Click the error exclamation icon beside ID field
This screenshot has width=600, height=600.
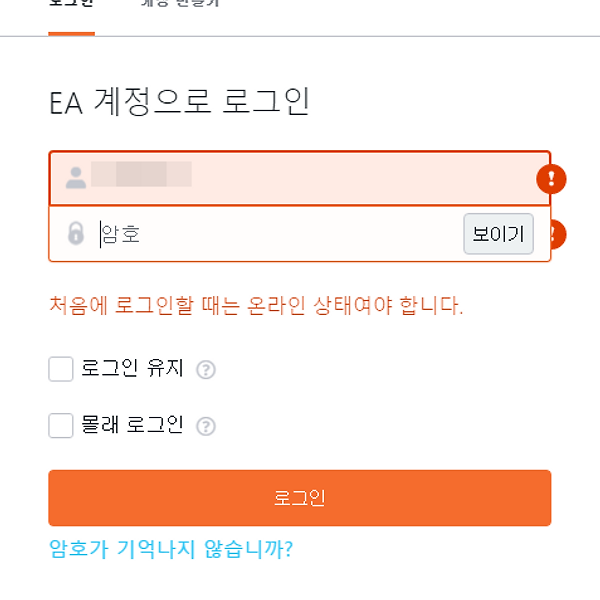point(551,179)
